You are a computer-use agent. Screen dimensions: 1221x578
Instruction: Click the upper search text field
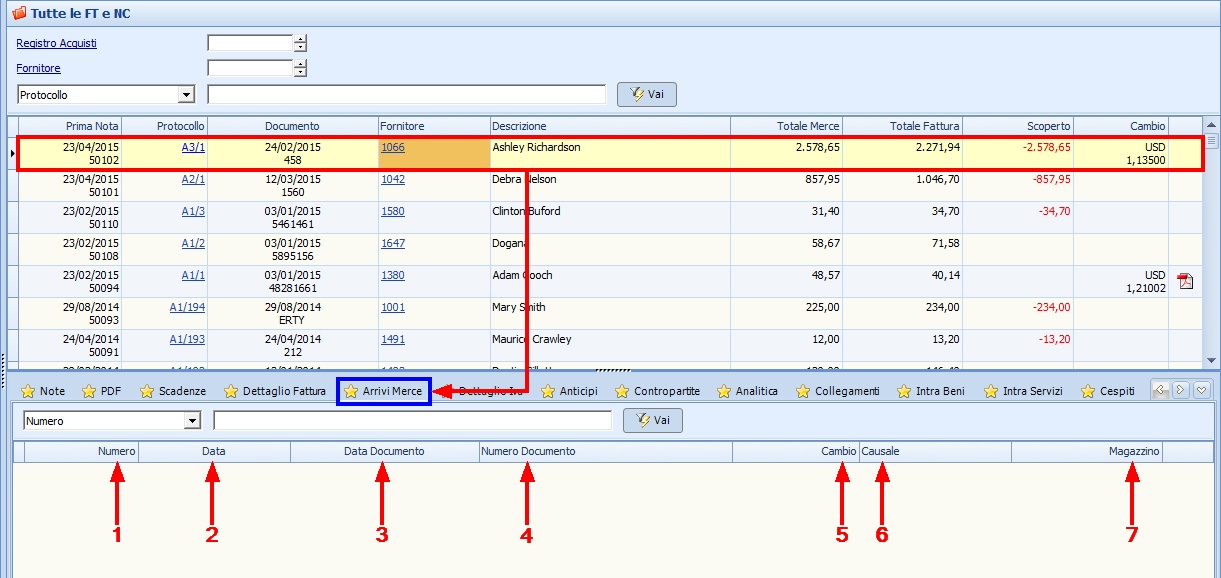point(406,94)
